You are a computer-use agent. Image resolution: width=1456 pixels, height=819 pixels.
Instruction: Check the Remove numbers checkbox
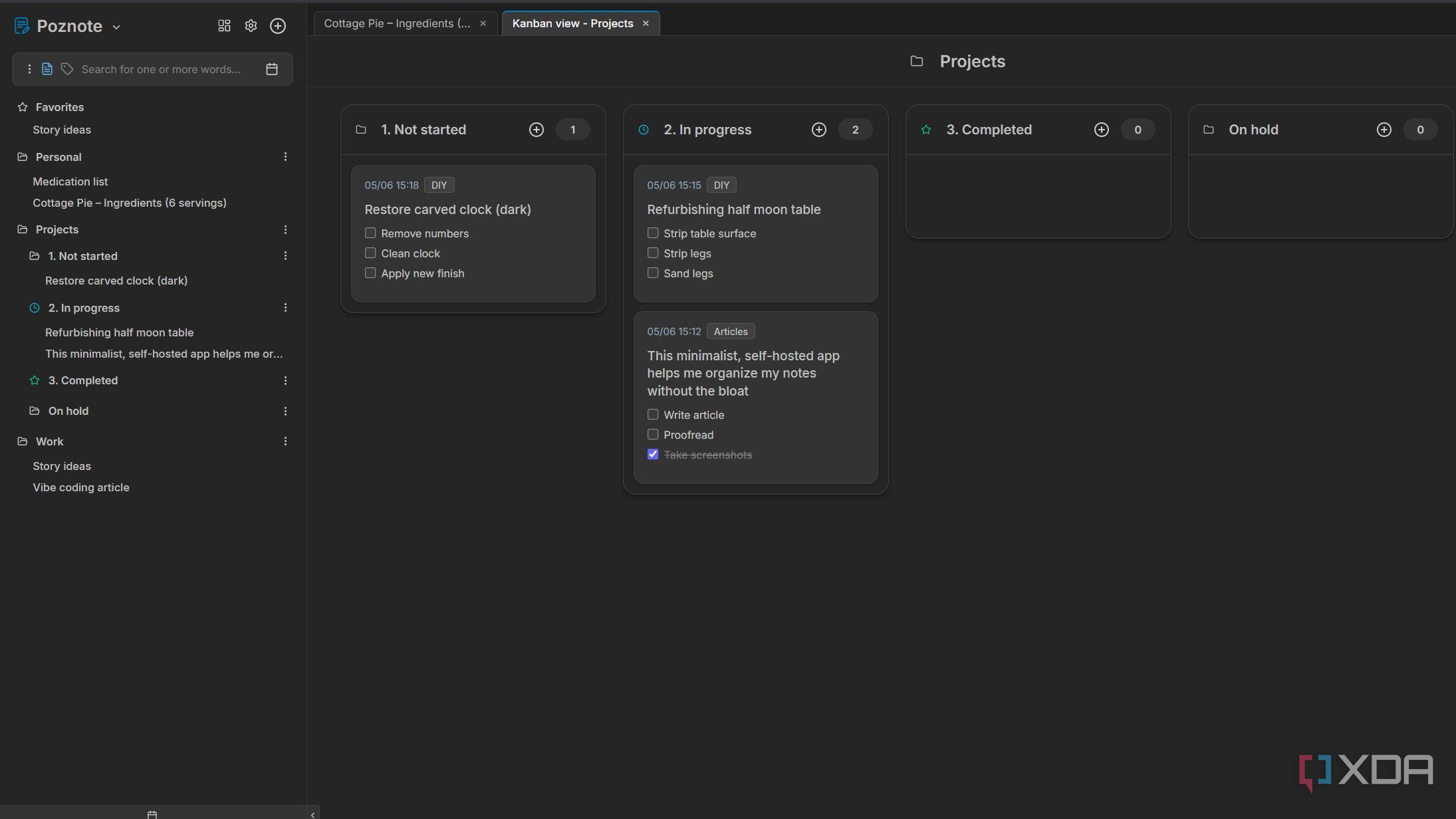(370, 233)
